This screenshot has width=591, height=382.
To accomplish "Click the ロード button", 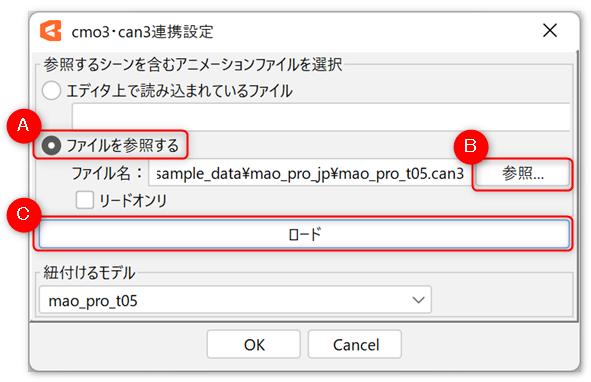I will coord(304,234).
